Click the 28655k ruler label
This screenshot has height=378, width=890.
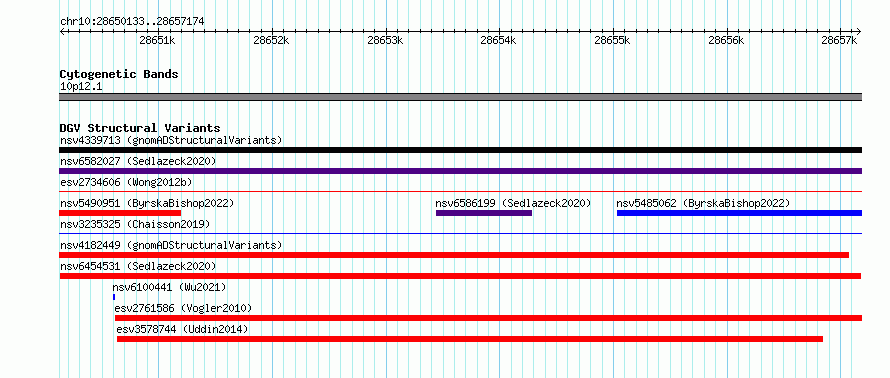point(612,41)
